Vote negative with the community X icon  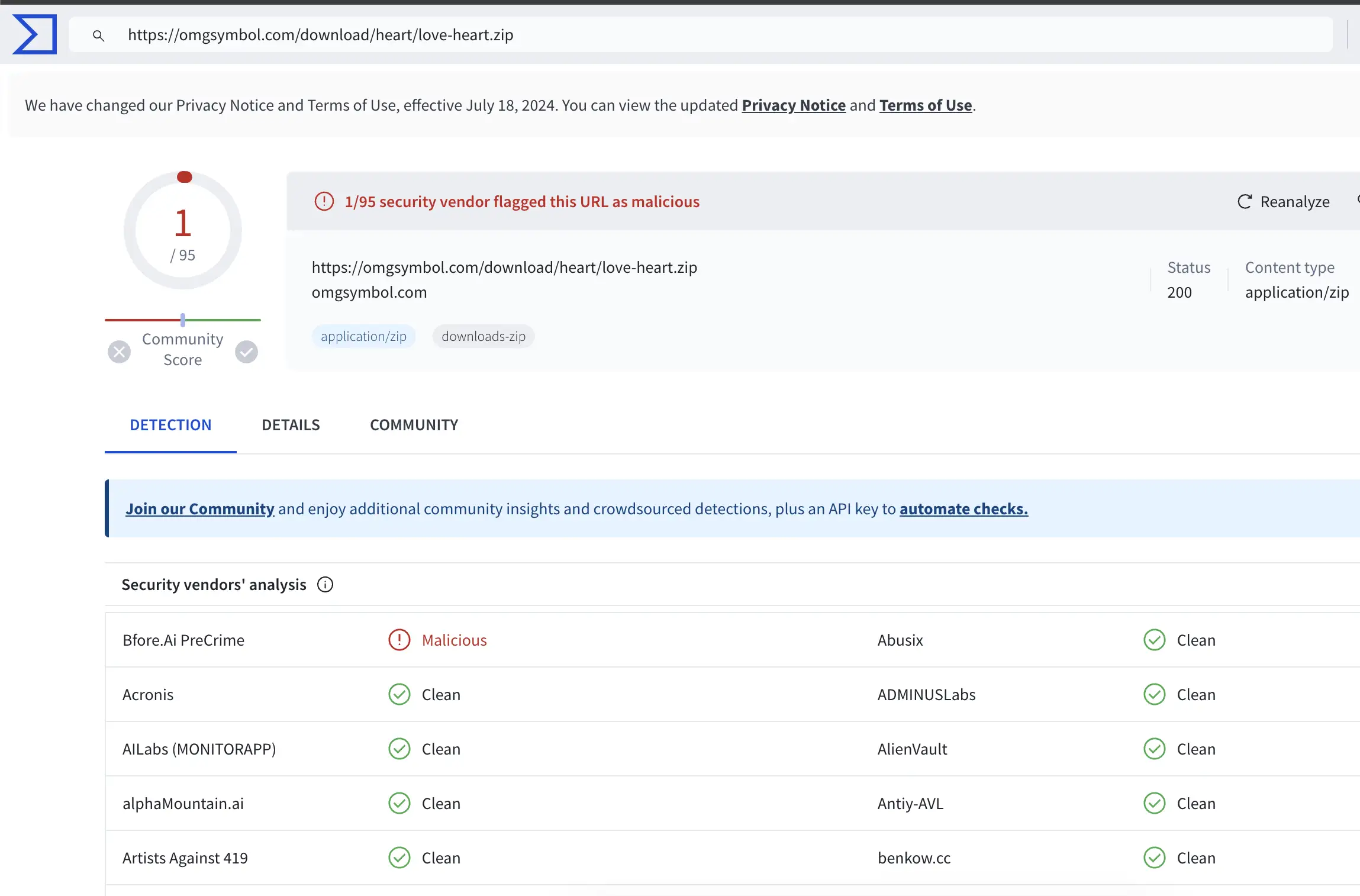pos(119,352)
